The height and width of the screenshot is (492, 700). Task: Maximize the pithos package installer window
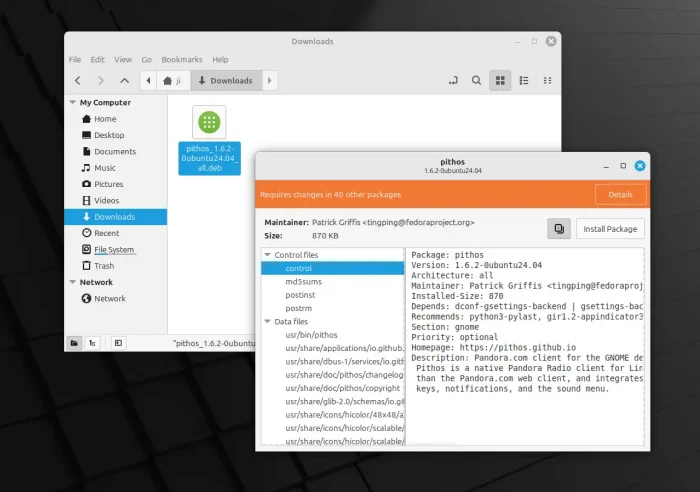pyautogui.click(x=623, y=166)
